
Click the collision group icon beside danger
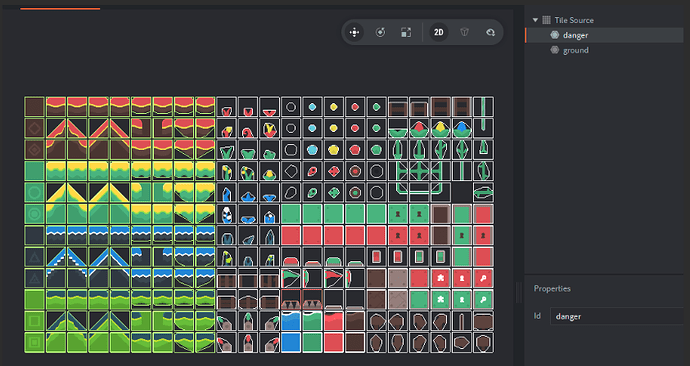pyautogui.click(x=554, y=35)
